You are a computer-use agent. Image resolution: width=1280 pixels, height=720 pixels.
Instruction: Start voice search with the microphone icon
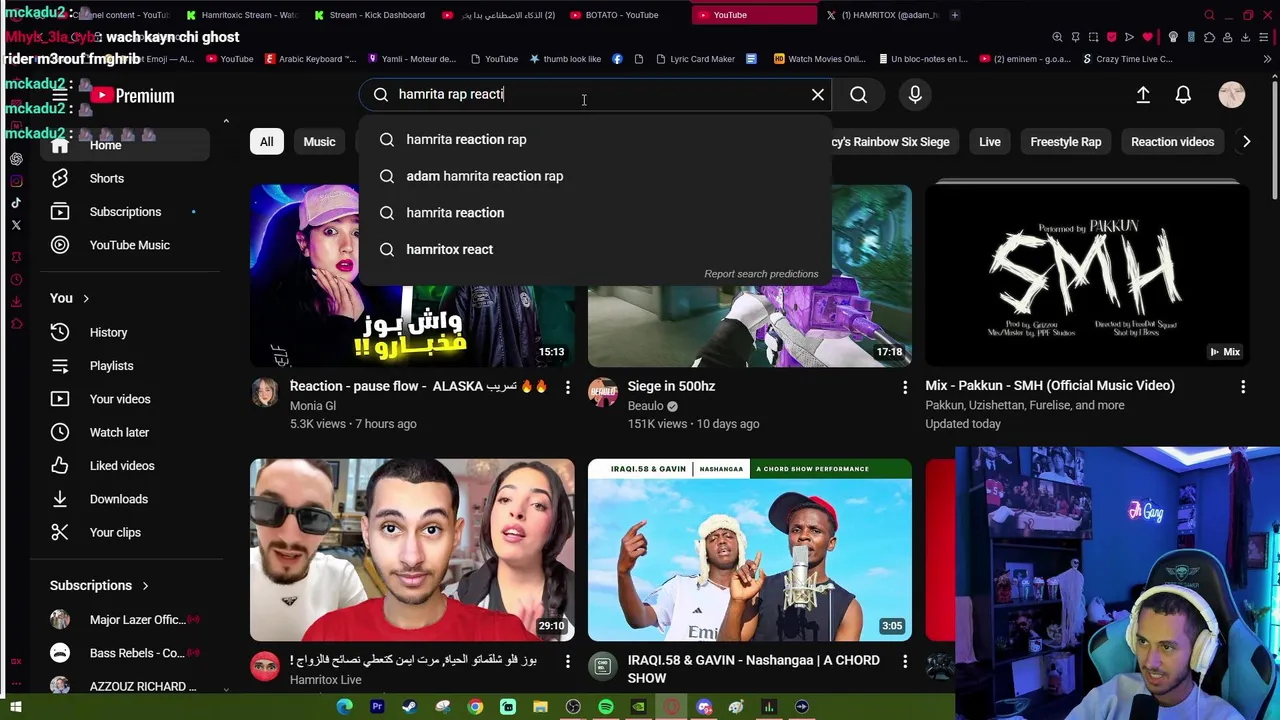[x=915, y=94]
